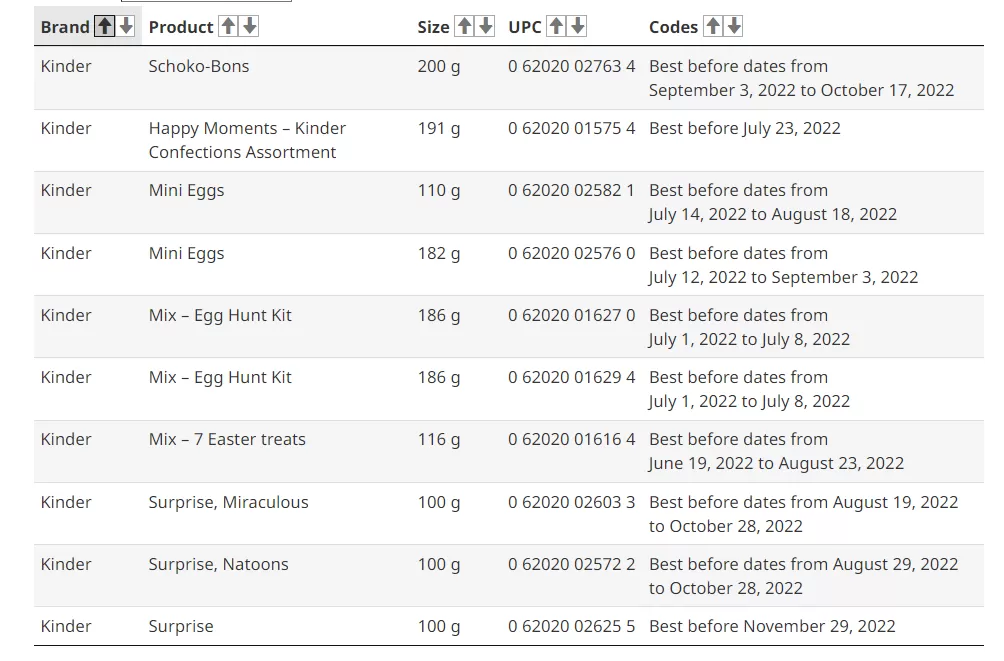
Task: Sort Product column ascending arrow
Action: pos(229,26)
